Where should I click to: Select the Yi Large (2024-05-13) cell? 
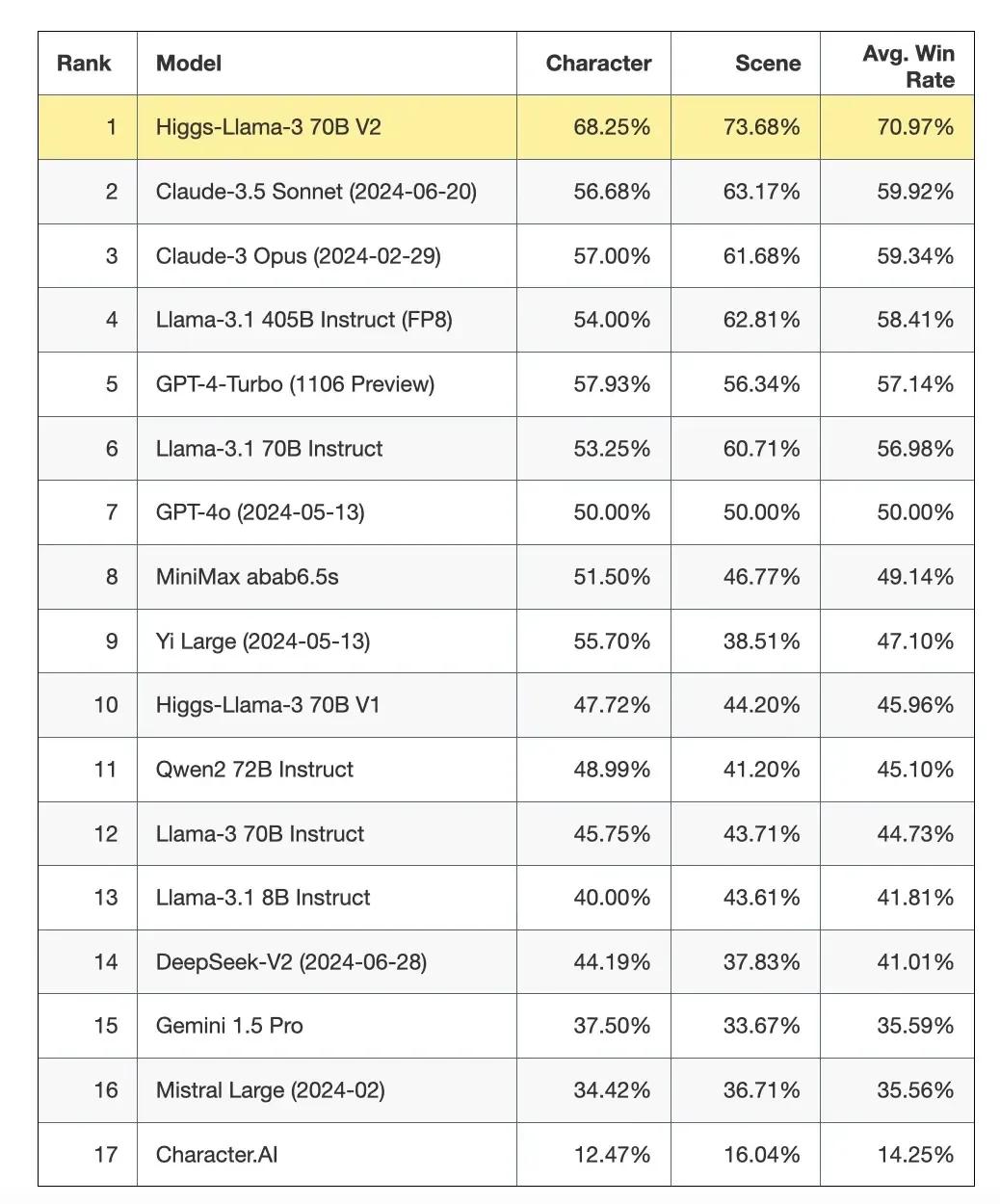(x=263, y=641)
